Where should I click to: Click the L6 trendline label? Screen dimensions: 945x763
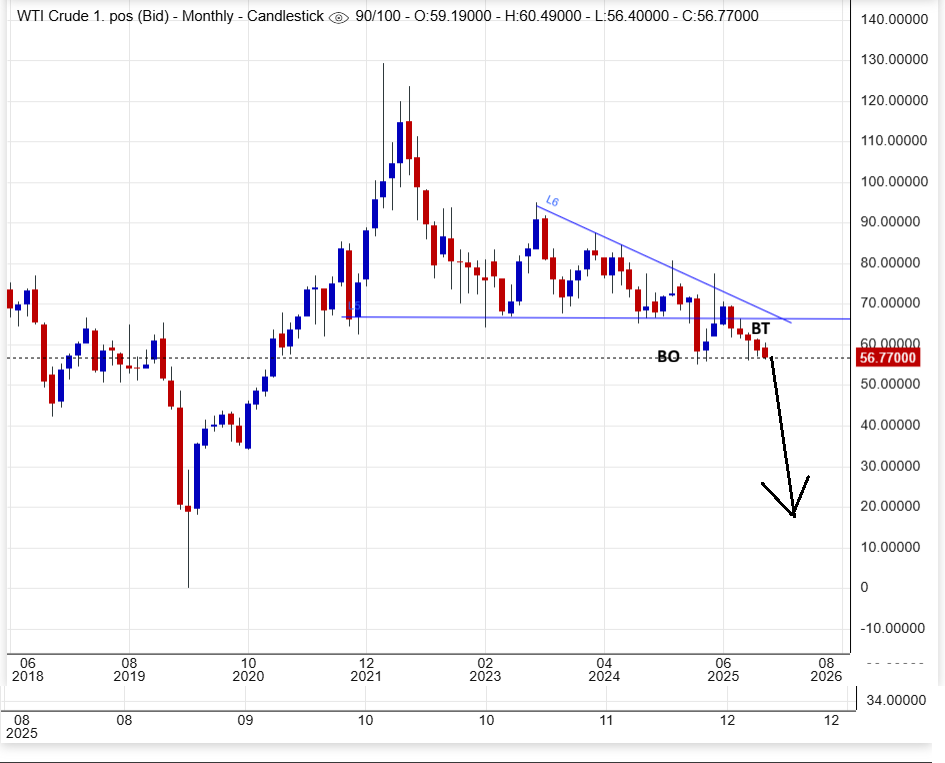(552, 201)
